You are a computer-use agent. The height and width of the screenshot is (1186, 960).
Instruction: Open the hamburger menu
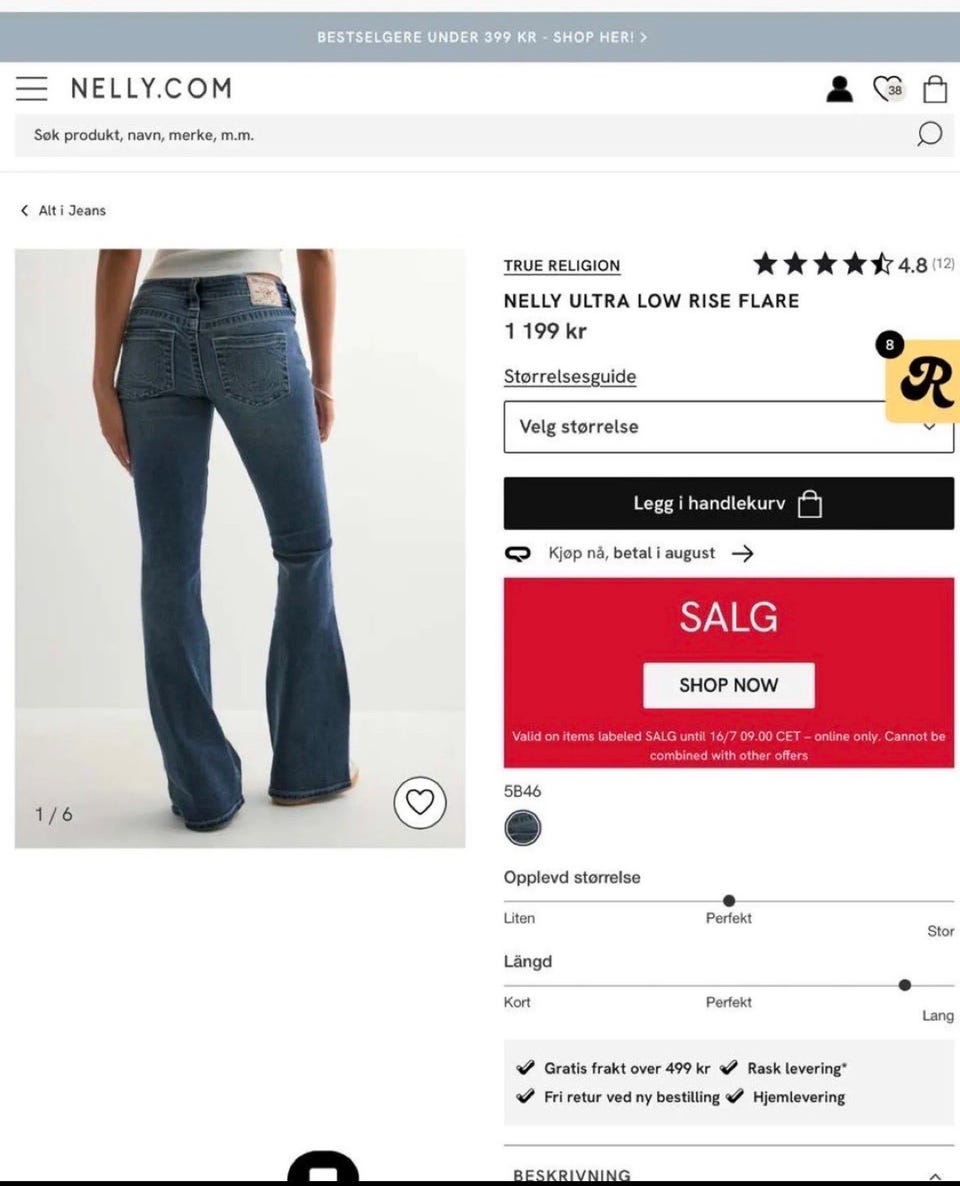[32, 88]
